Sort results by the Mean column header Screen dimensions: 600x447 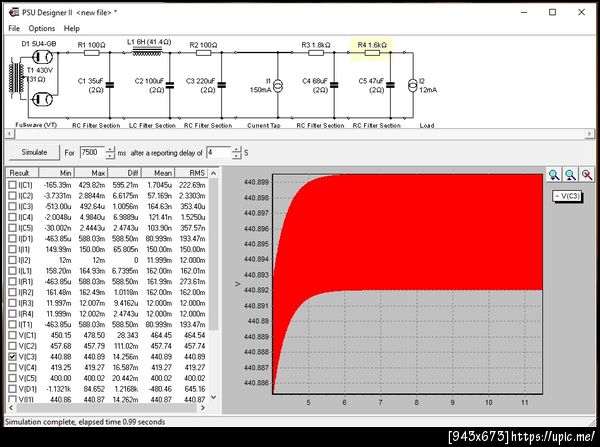click(x=158, y=173)
